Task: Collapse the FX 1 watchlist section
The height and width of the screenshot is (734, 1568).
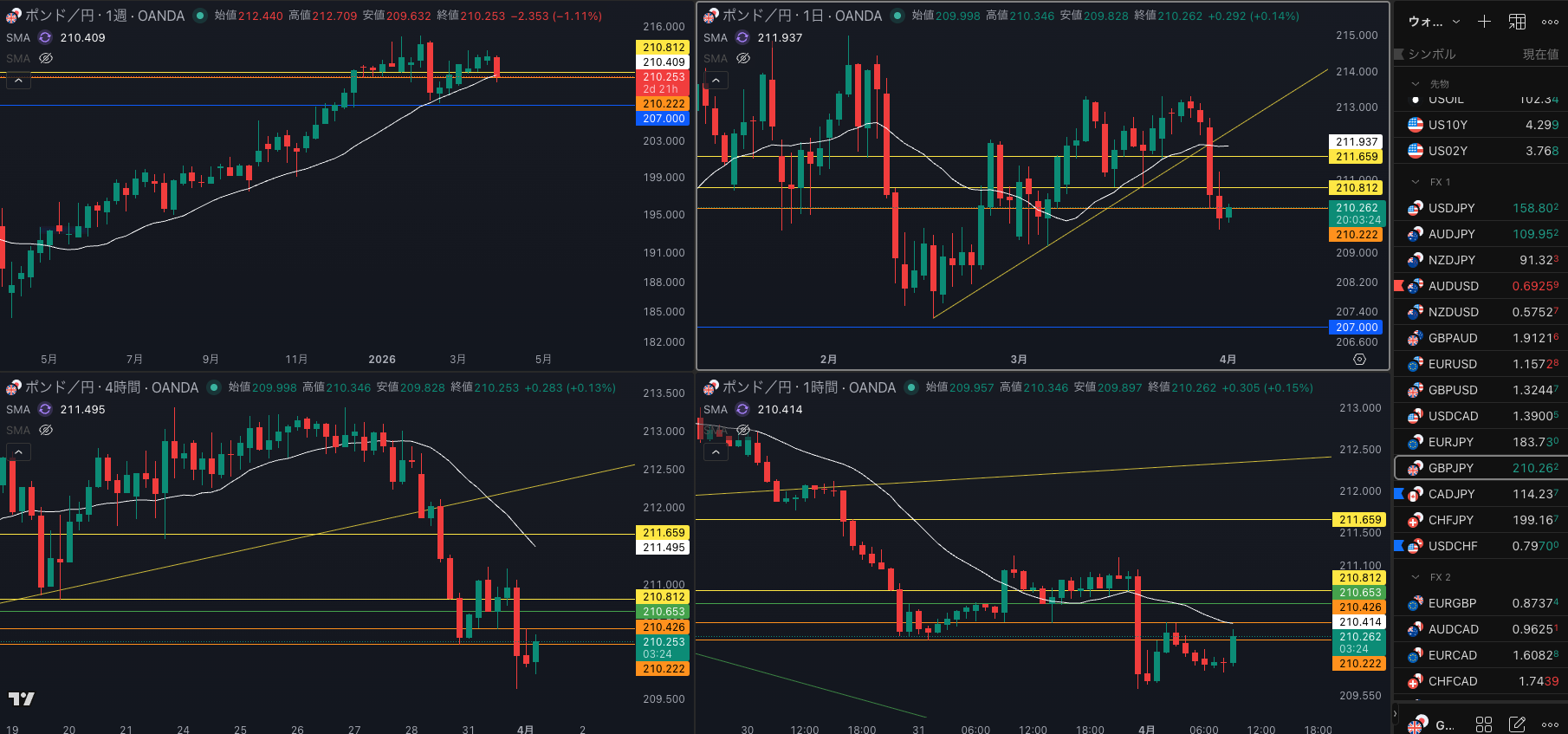Action: click(1416, 182)
